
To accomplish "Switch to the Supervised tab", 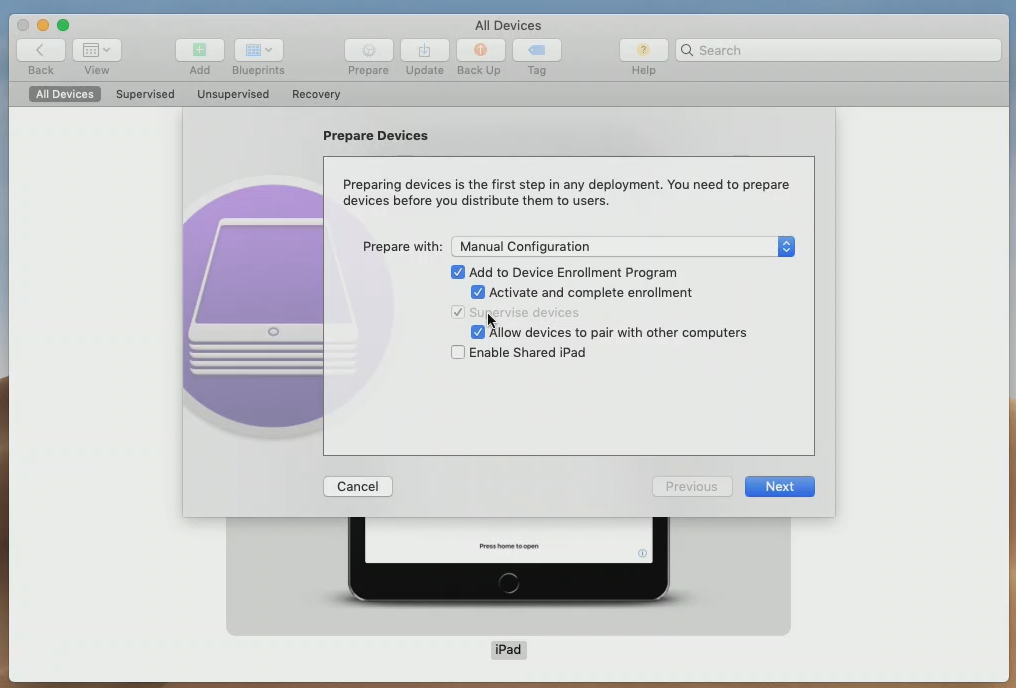I will [x=145, y=94].
